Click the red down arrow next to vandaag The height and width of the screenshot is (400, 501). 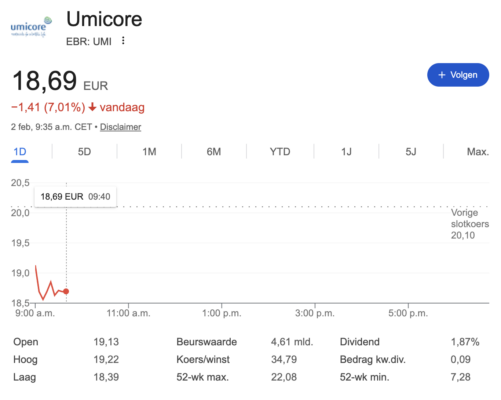[92, 107]
